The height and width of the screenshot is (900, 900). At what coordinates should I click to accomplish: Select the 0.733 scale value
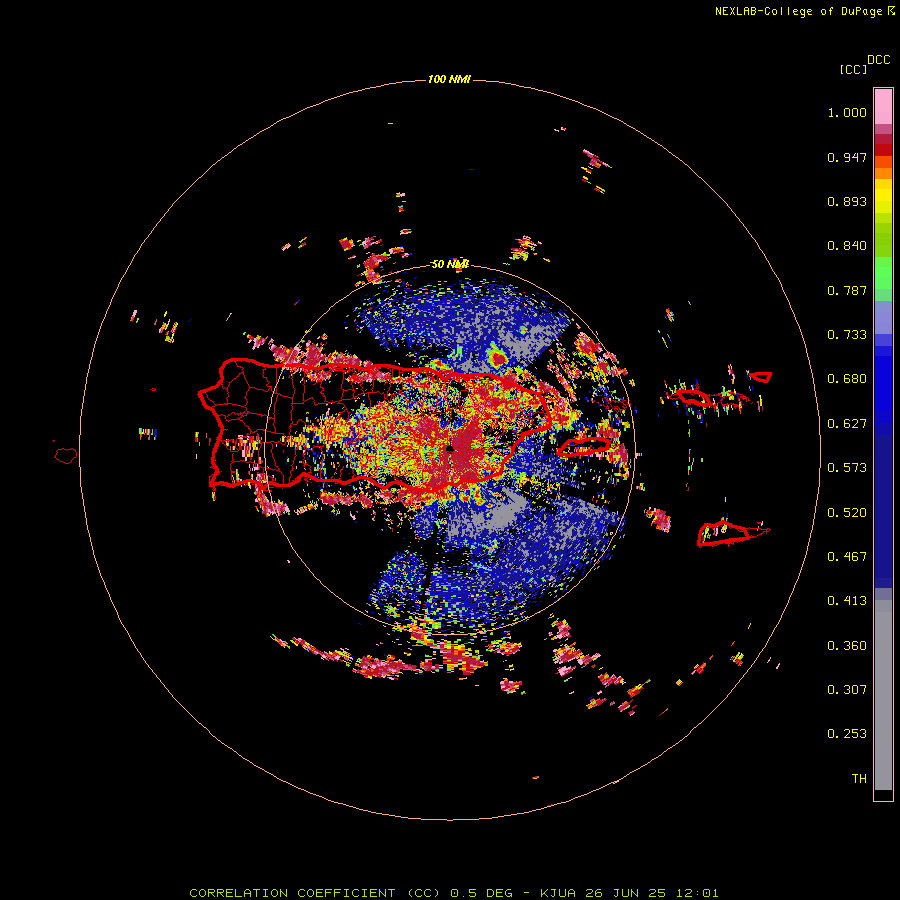[x=847, y=335]
